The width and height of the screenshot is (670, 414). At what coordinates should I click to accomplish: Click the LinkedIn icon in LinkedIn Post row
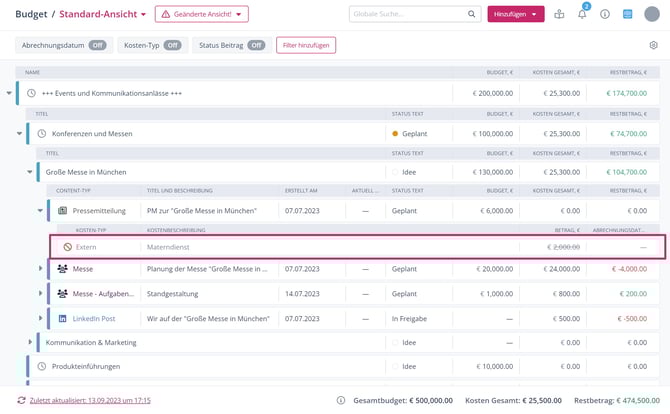(x=62, y=318)
